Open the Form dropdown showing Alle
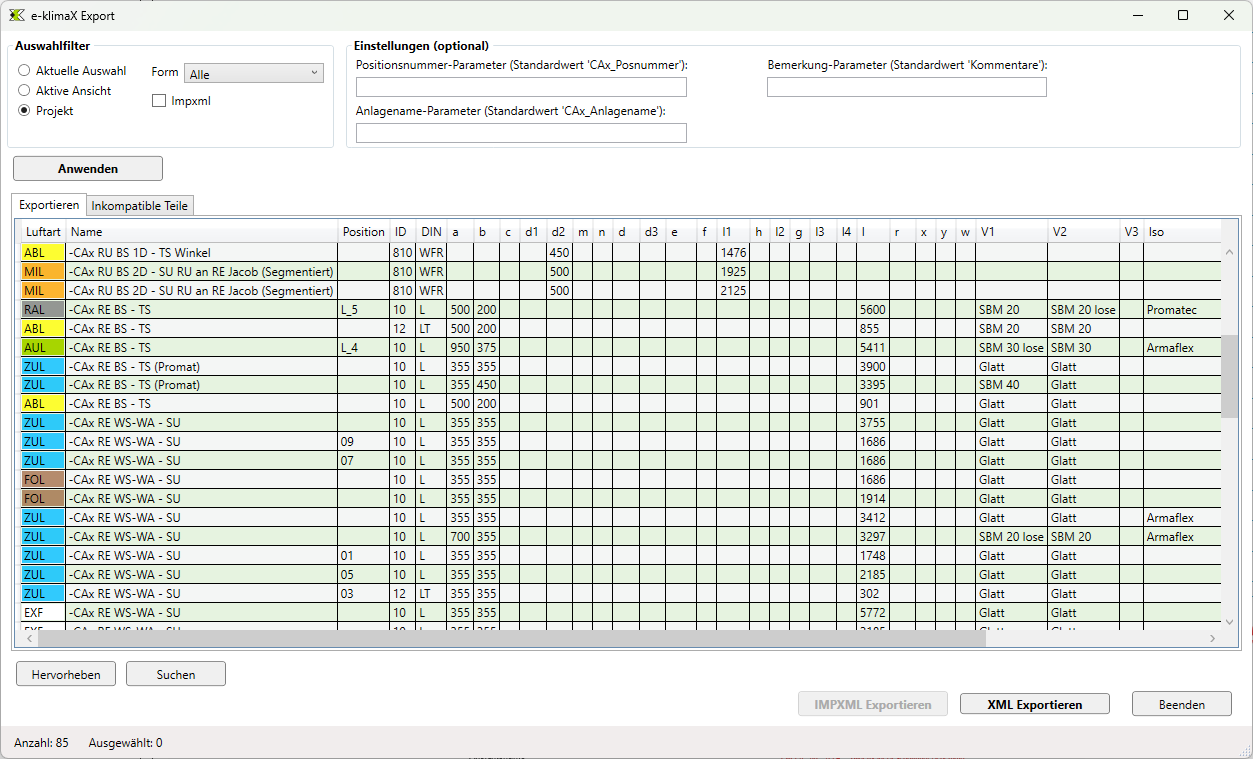 click(254, 73)
